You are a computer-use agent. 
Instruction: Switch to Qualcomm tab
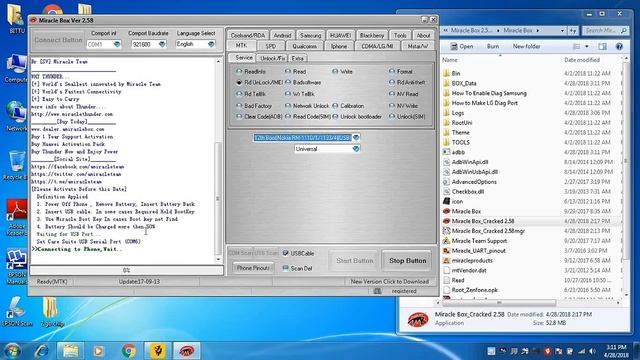[x=304, y=46]
